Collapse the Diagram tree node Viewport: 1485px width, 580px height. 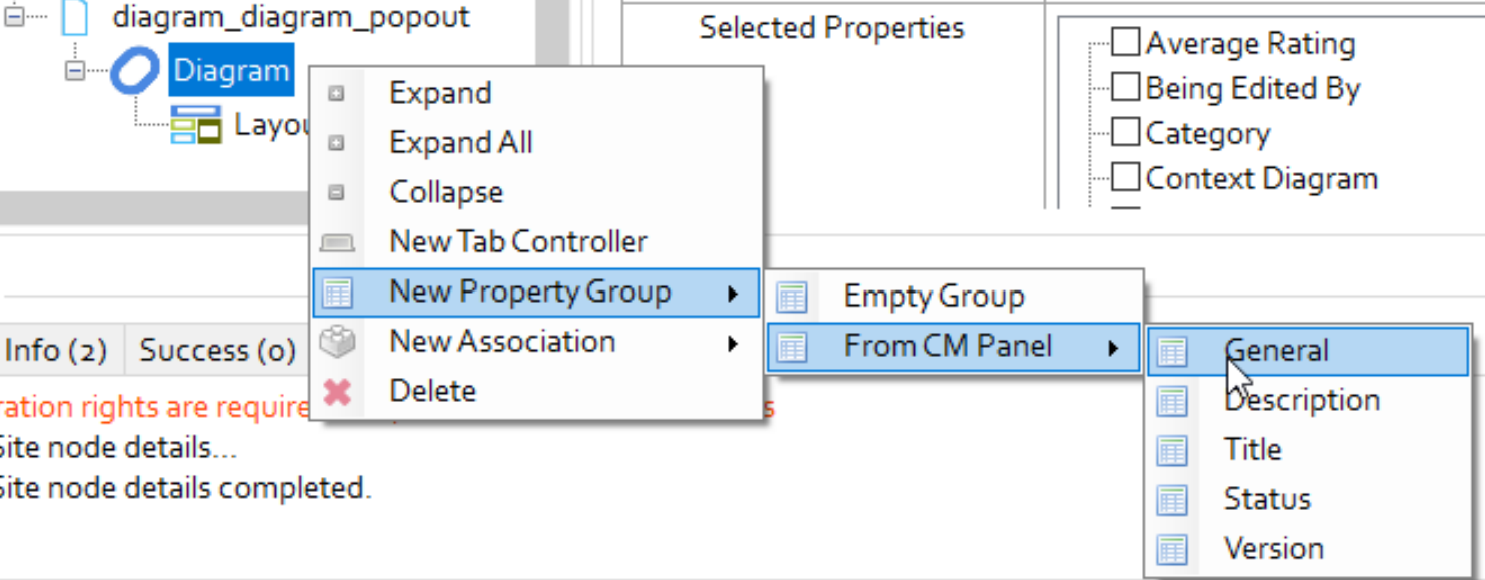click(x=75, y=71)
